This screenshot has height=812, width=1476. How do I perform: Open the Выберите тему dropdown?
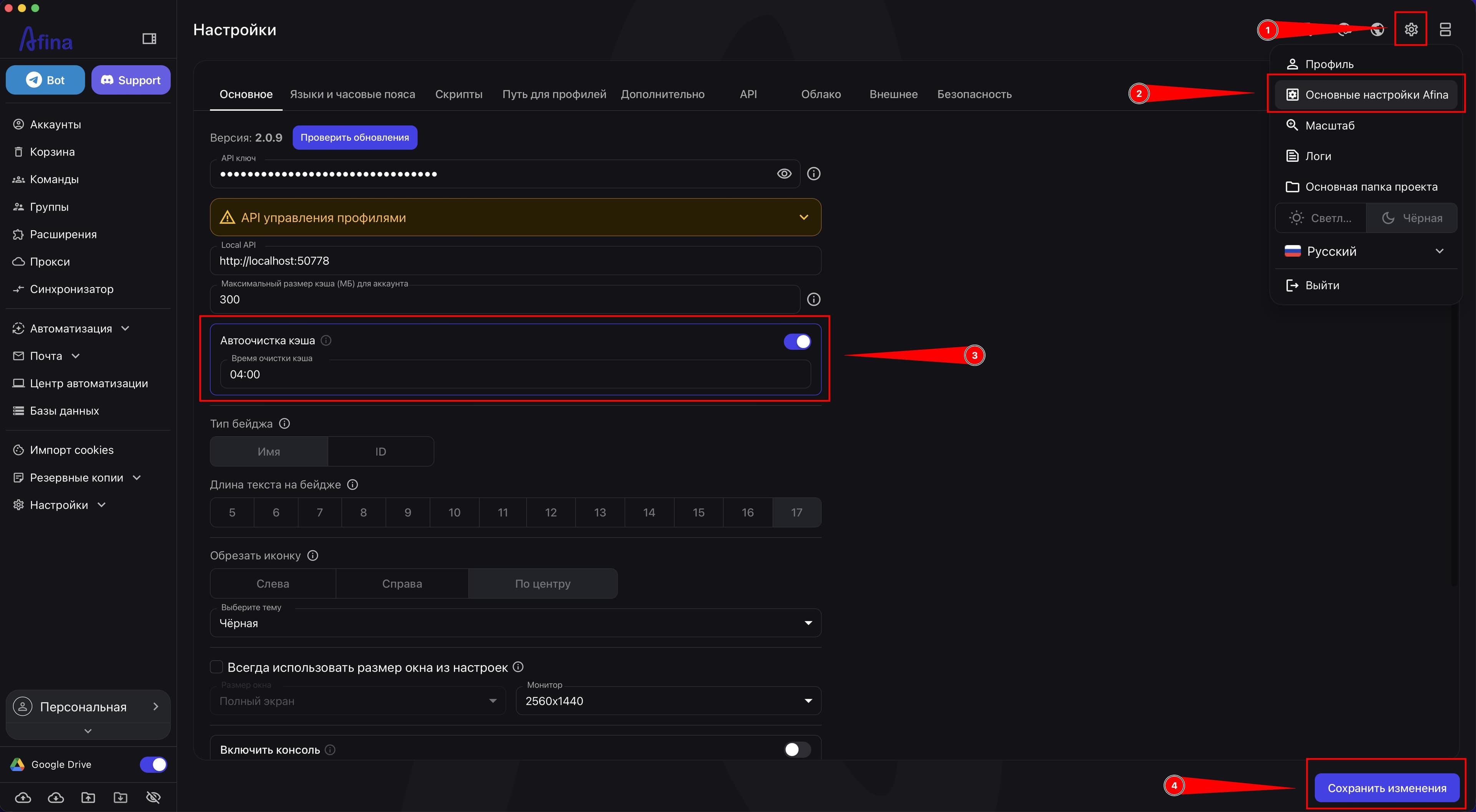[515, 623]
